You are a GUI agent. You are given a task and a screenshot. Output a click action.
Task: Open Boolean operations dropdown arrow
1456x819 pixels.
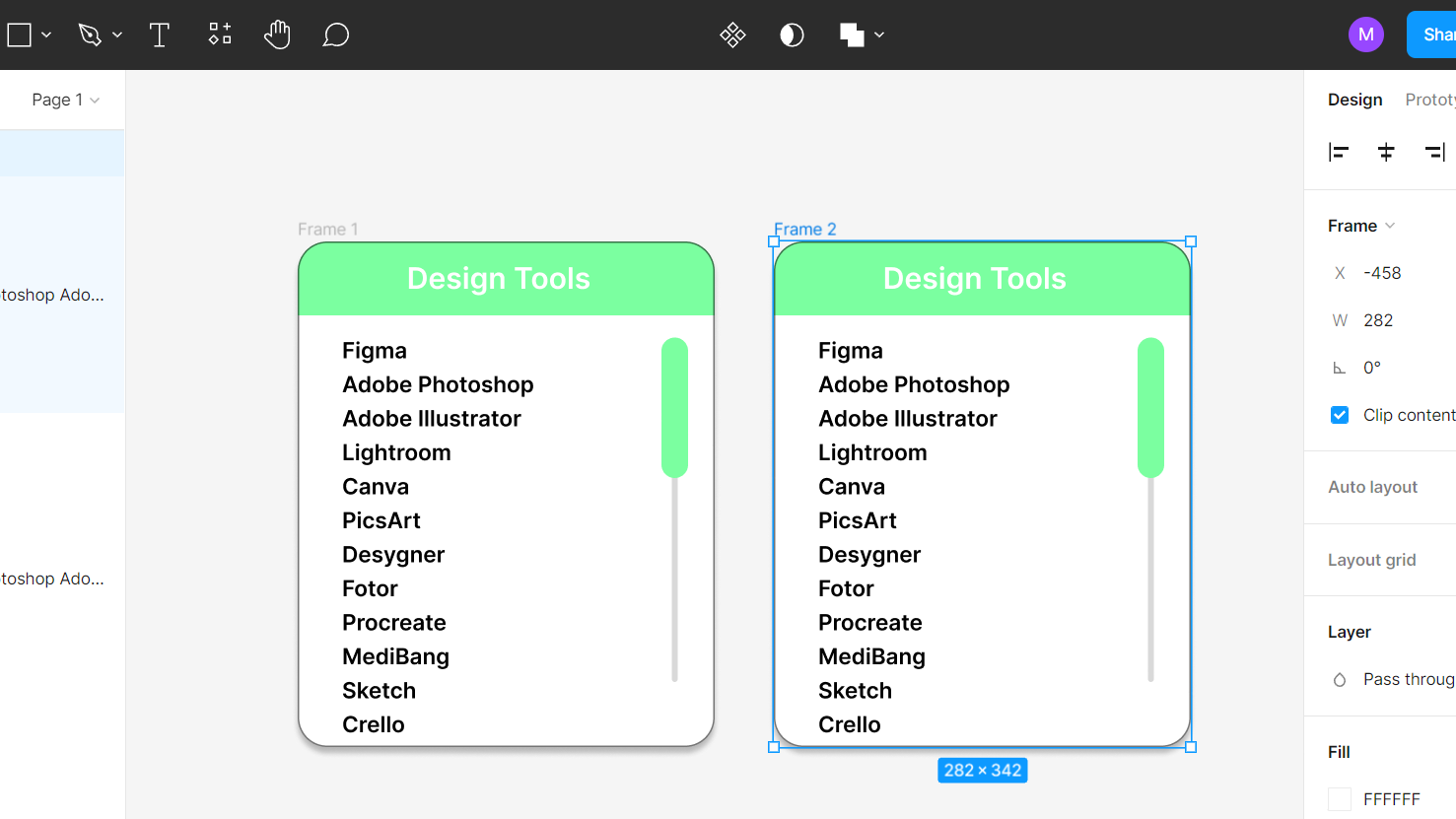[x=879, y=35]
